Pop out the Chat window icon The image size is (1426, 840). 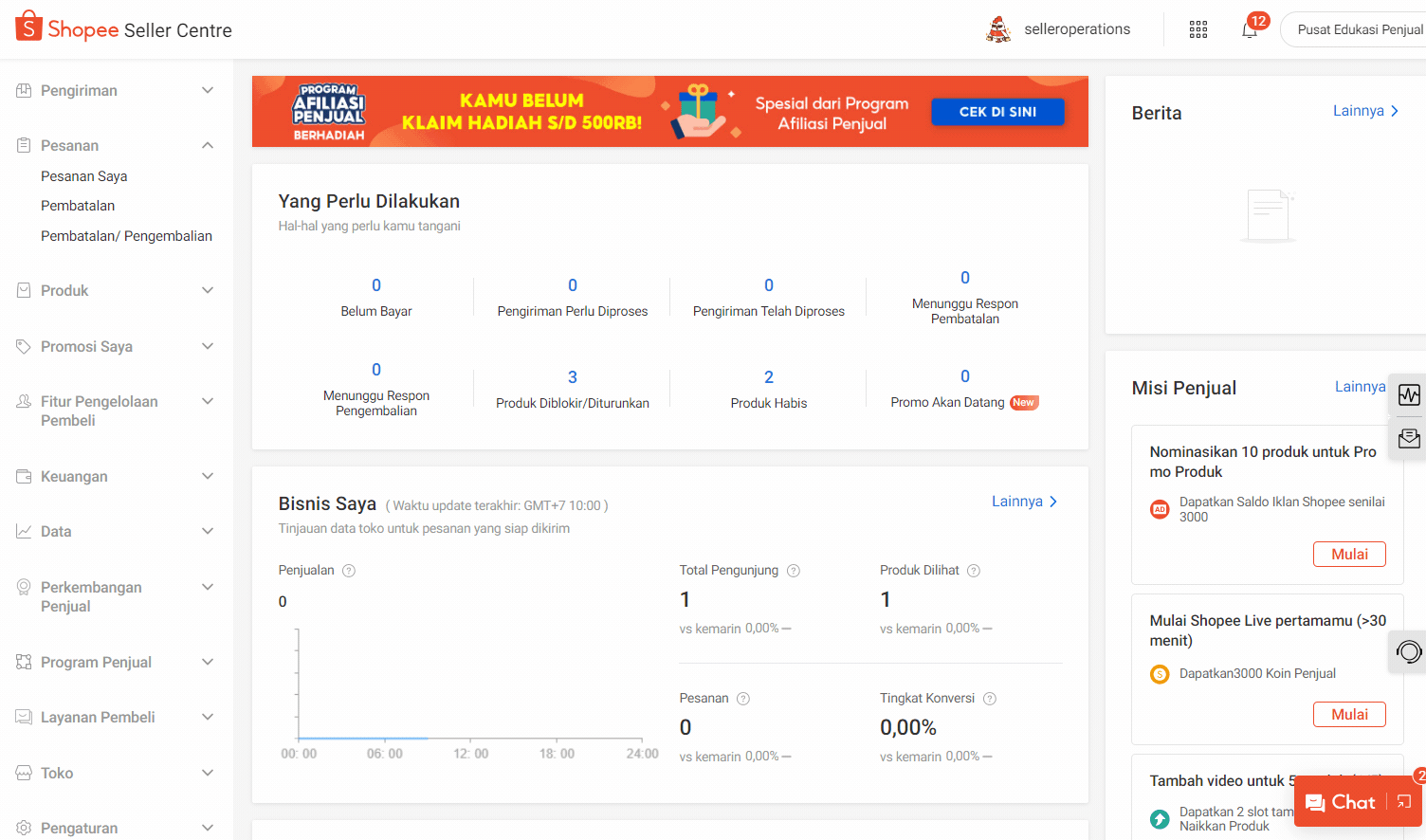click(x=1404, y=802)
